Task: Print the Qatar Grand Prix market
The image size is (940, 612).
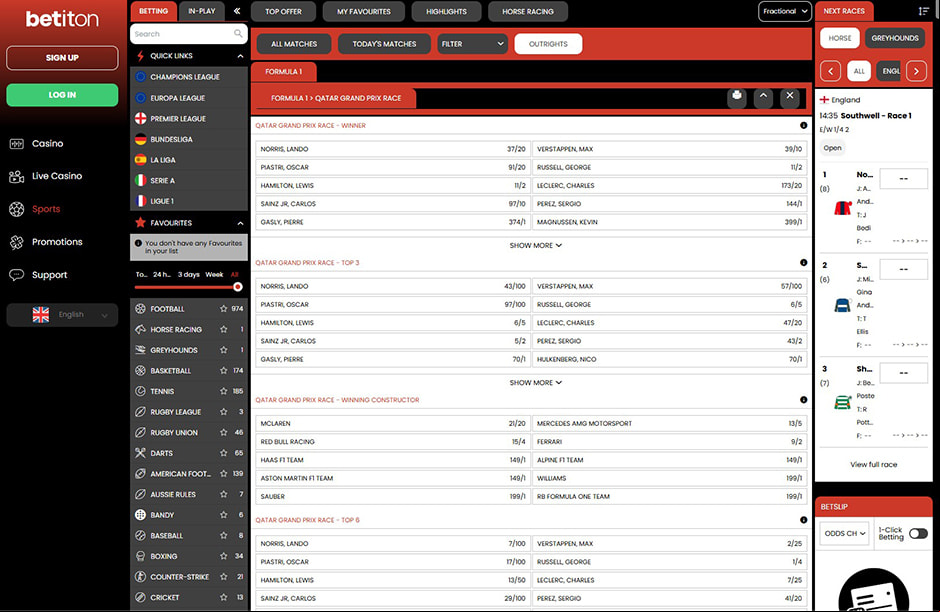Action: [737, 96]
